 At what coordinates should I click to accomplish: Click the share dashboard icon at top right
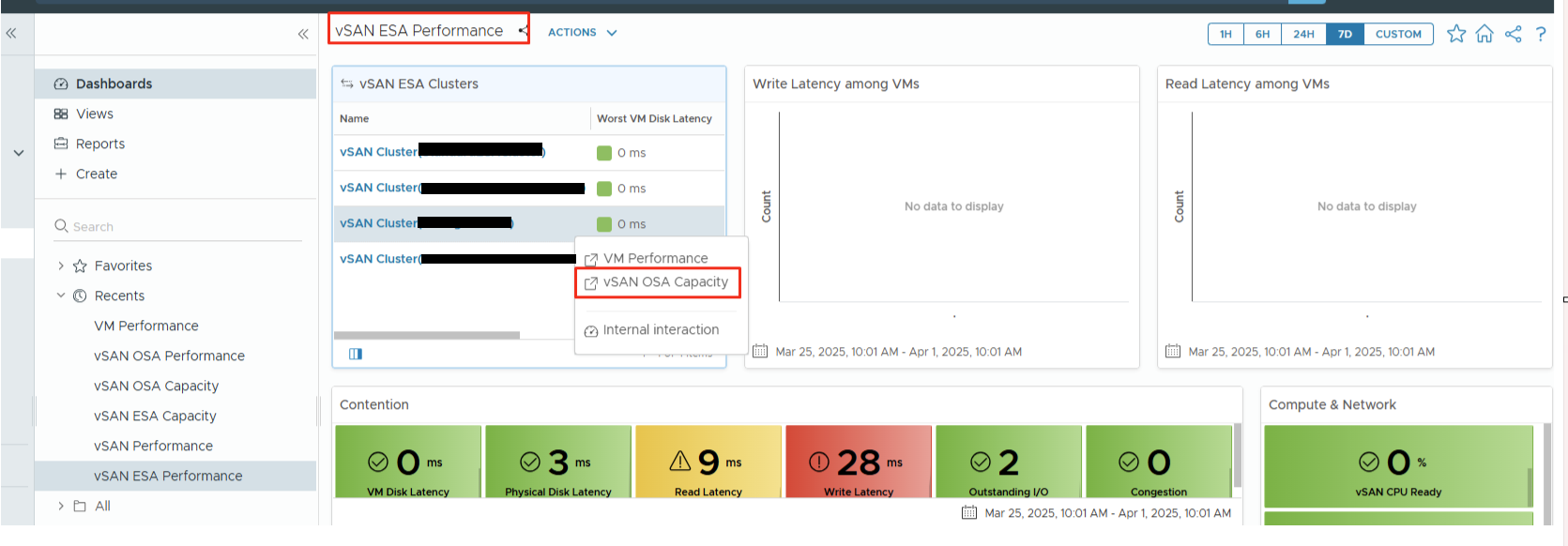point(1513,34)
